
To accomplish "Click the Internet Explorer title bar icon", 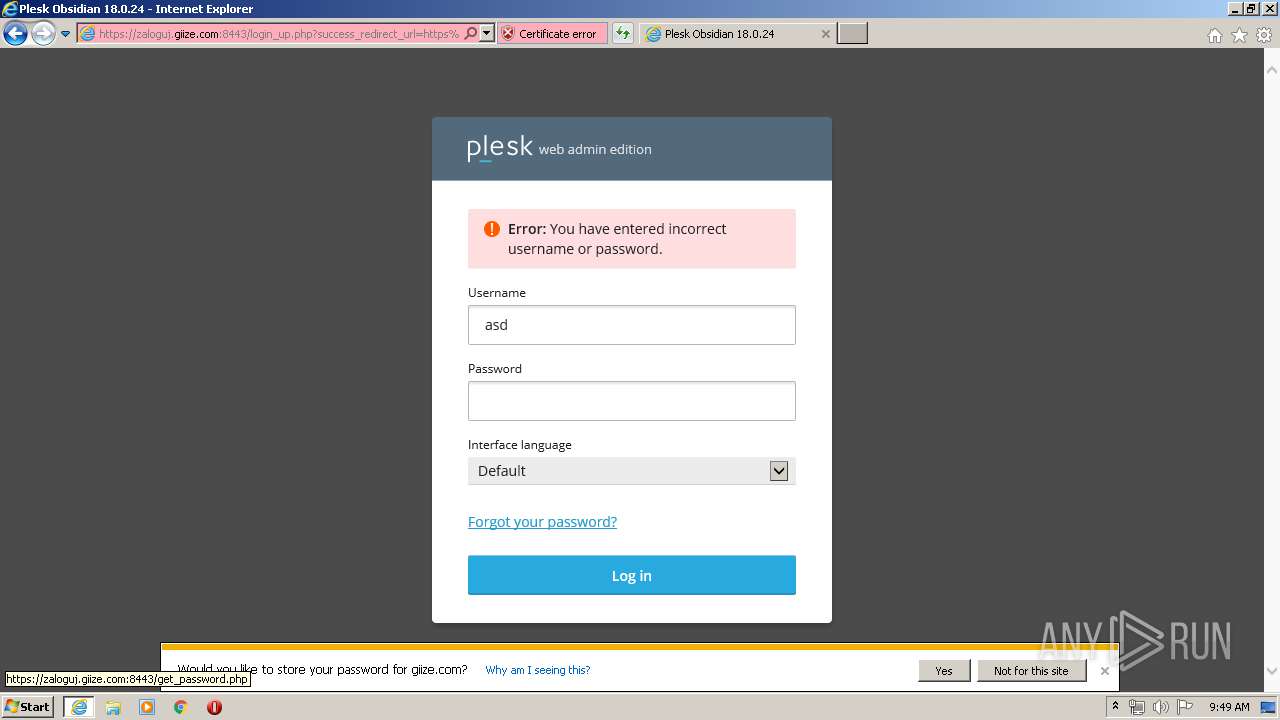I will pos(10,9).
